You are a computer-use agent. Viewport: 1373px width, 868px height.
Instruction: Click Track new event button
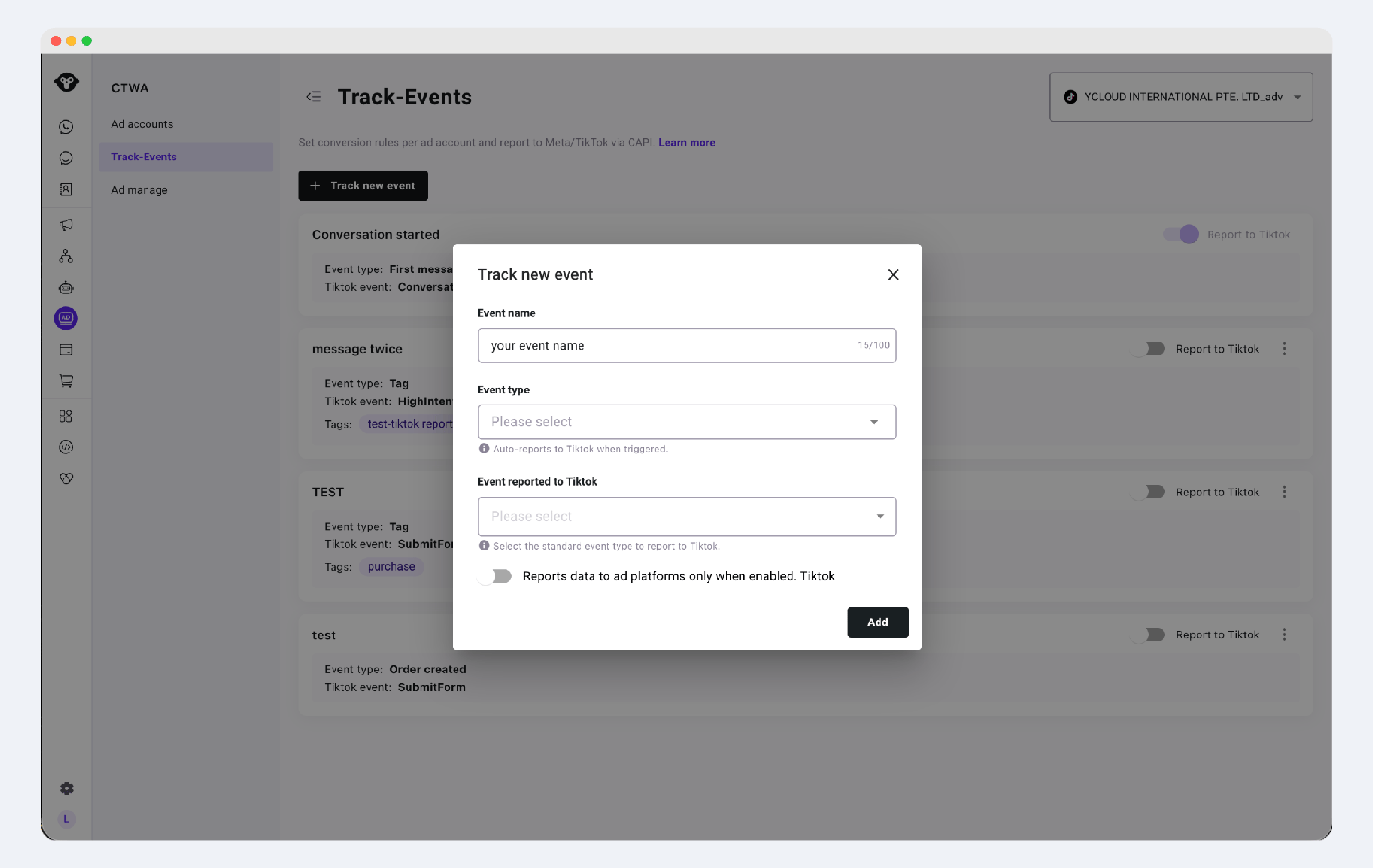pyautogui.click(x=363, y=186)
